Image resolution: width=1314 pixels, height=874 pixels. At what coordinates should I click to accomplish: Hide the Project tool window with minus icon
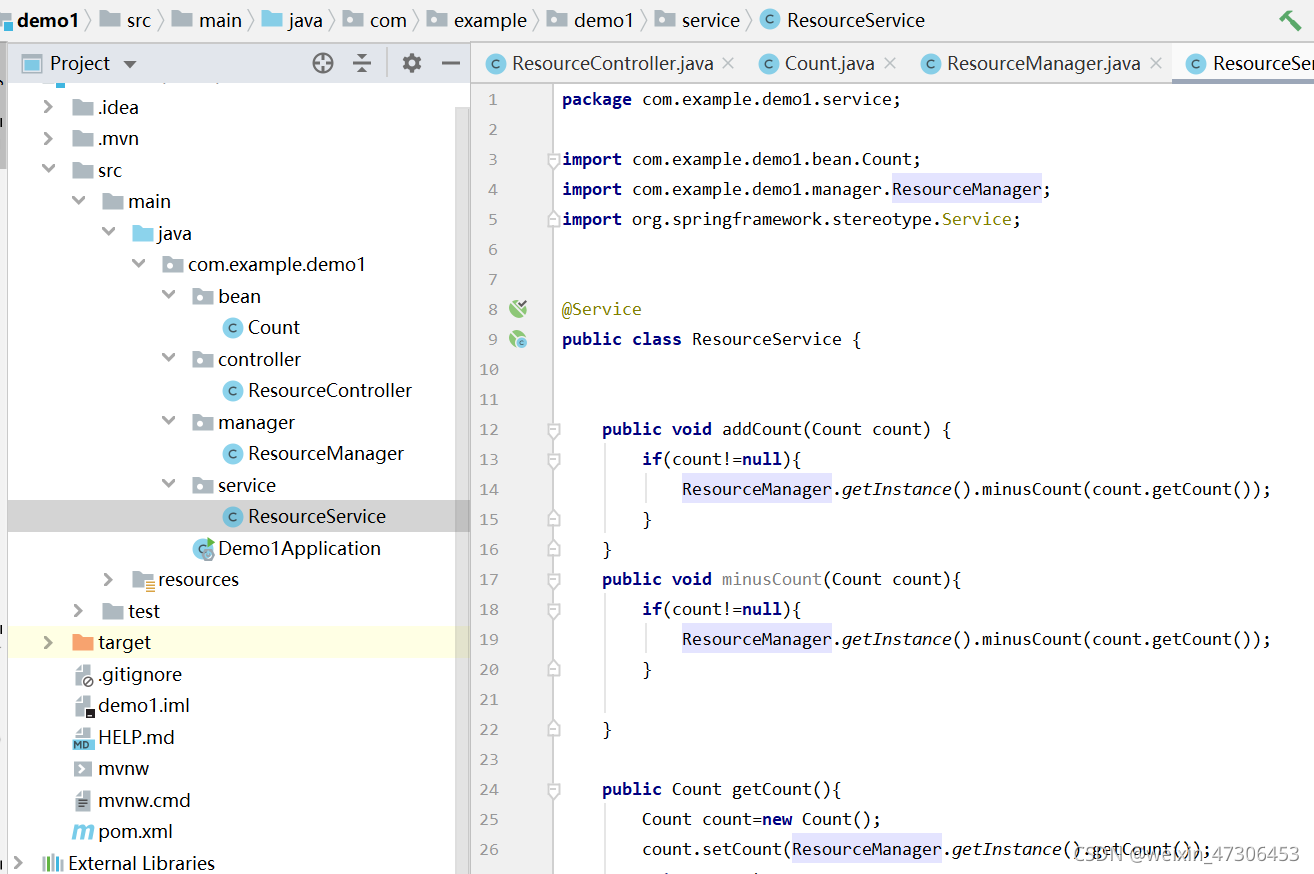(x=451, y=63)
